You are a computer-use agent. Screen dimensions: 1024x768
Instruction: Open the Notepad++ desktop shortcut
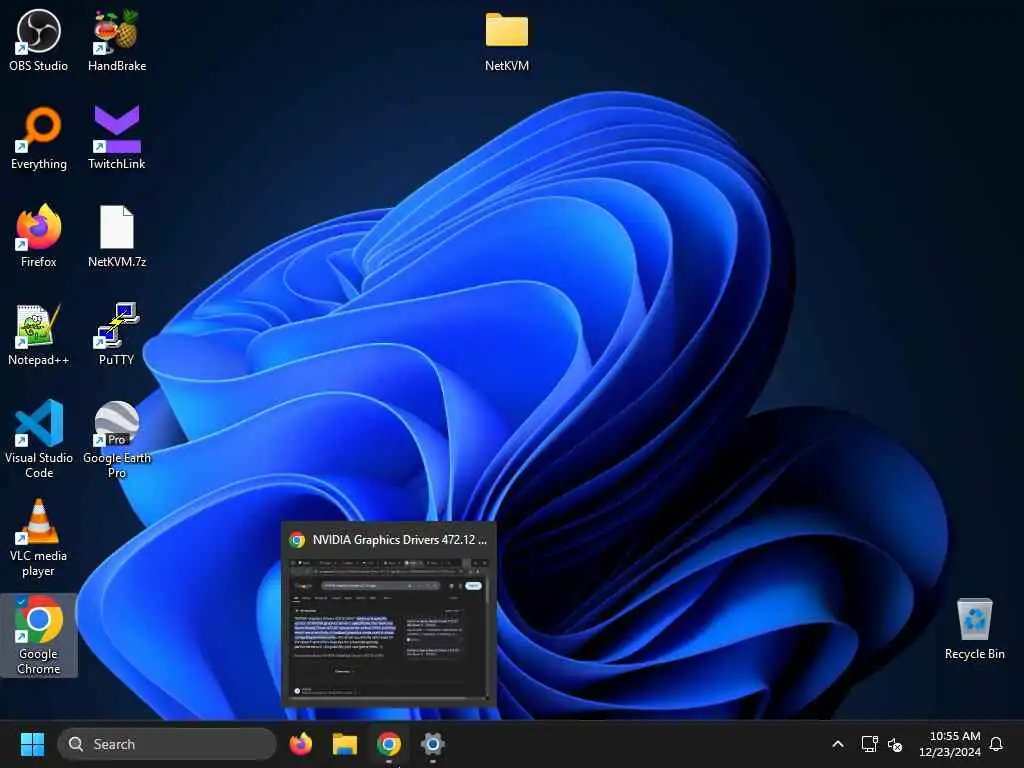(39, 333)
